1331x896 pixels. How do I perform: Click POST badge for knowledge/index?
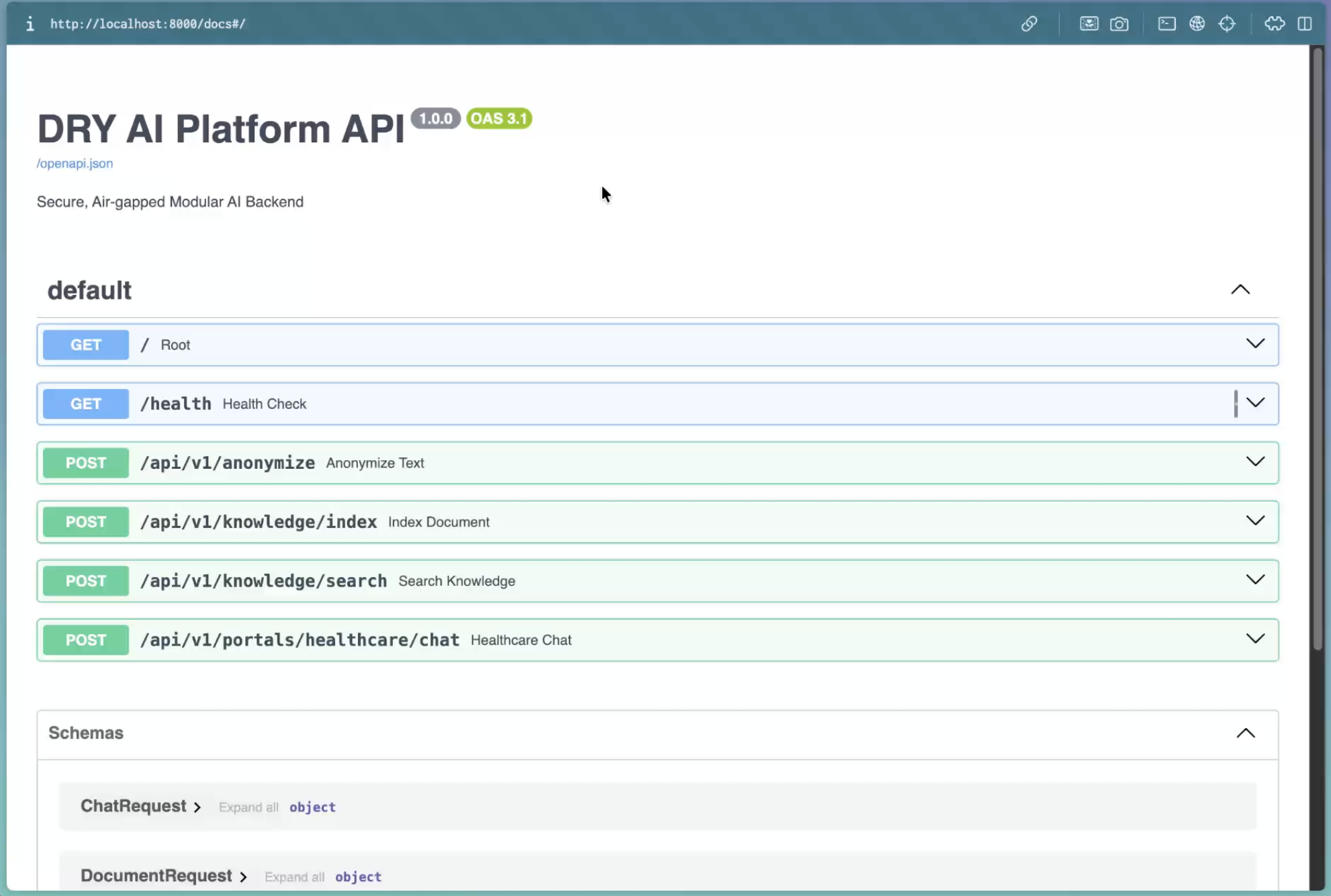(x=86, y=522)
